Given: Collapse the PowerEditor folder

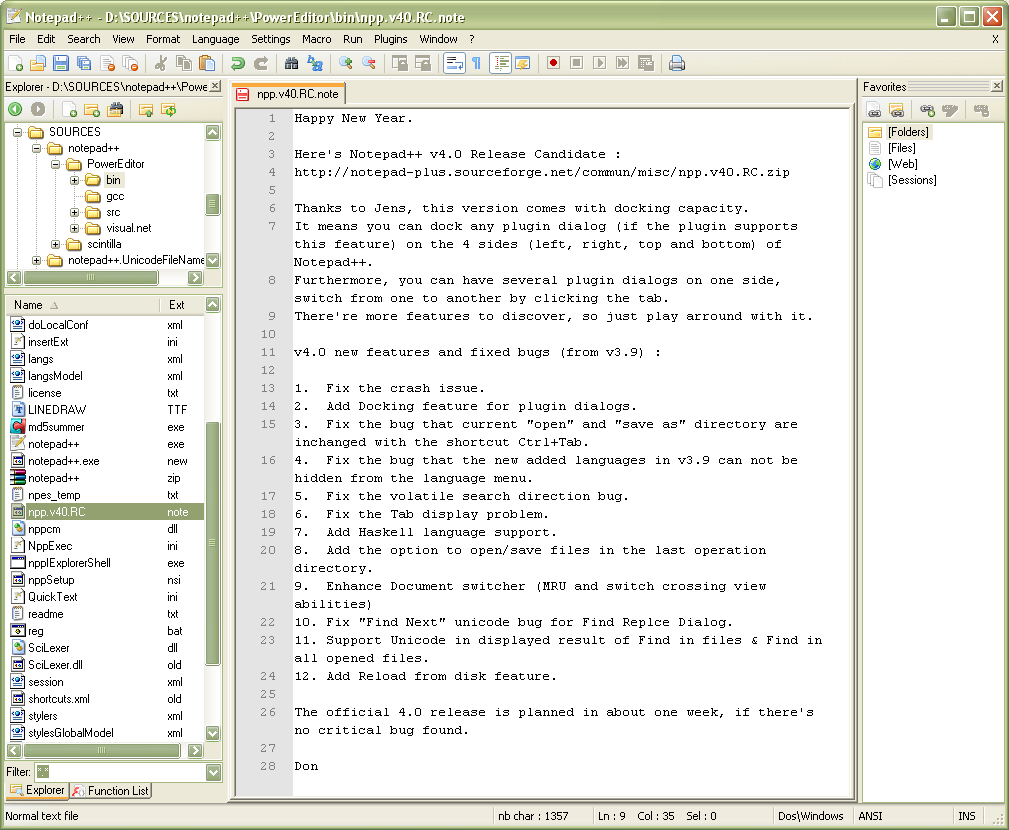Looking at the screenshot, I should [x=55, y=164].
